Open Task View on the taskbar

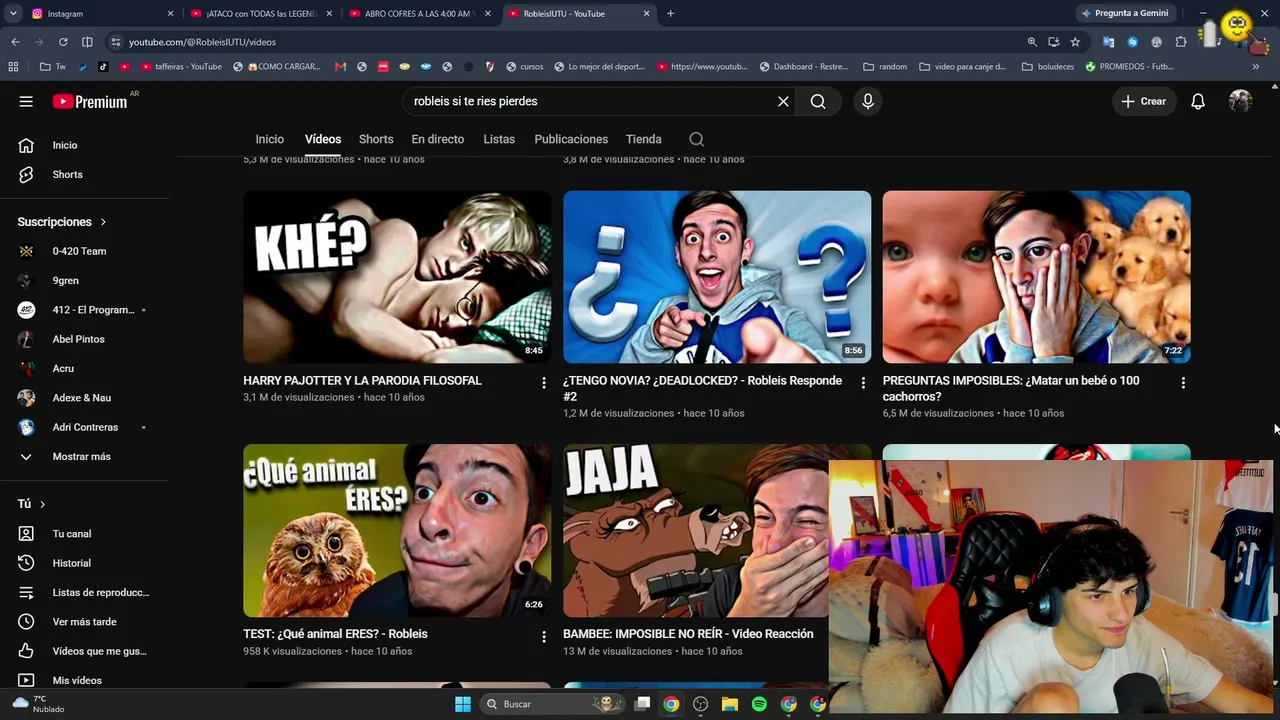tap(642, 704)
